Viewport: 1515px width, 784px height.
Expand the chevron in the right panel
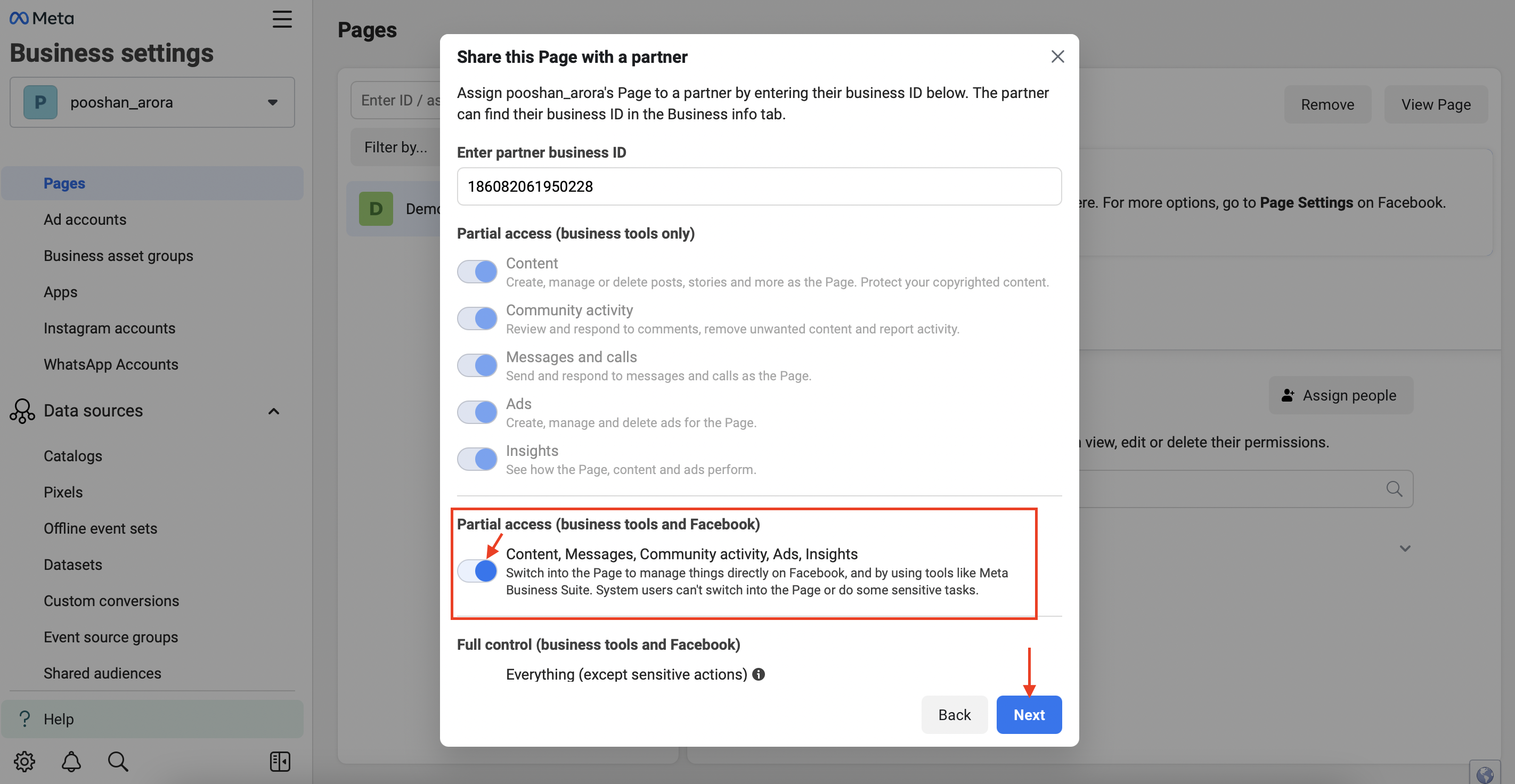pos(1405,548)
